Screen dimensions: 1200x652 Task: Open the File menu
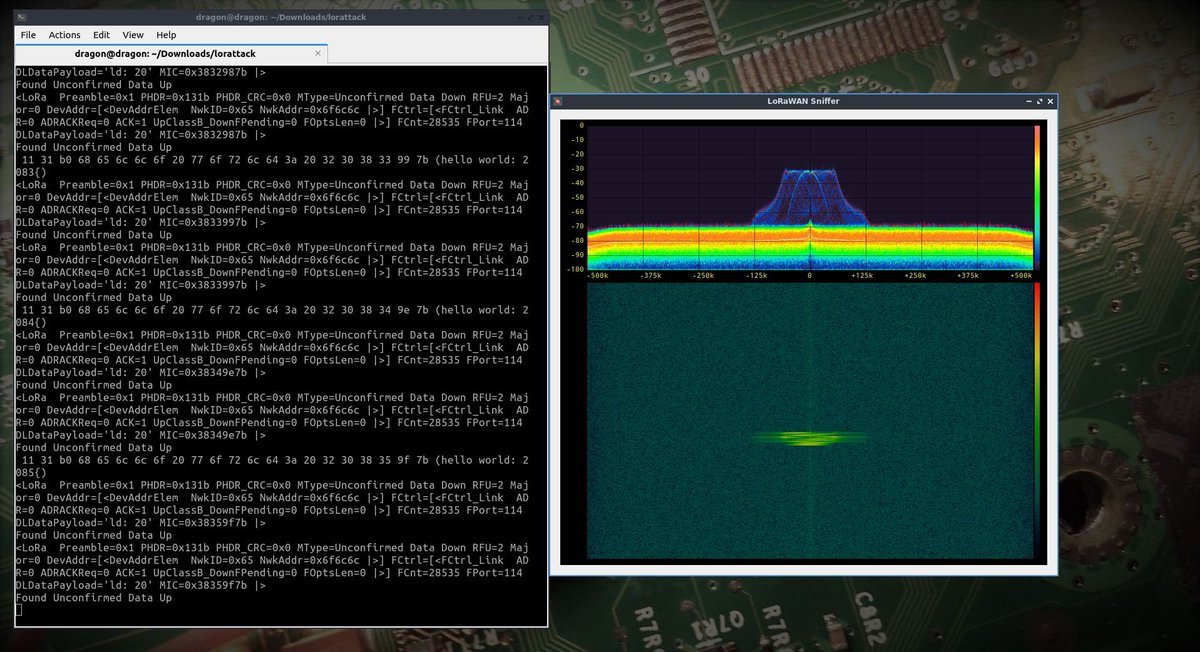coord(28,35)
